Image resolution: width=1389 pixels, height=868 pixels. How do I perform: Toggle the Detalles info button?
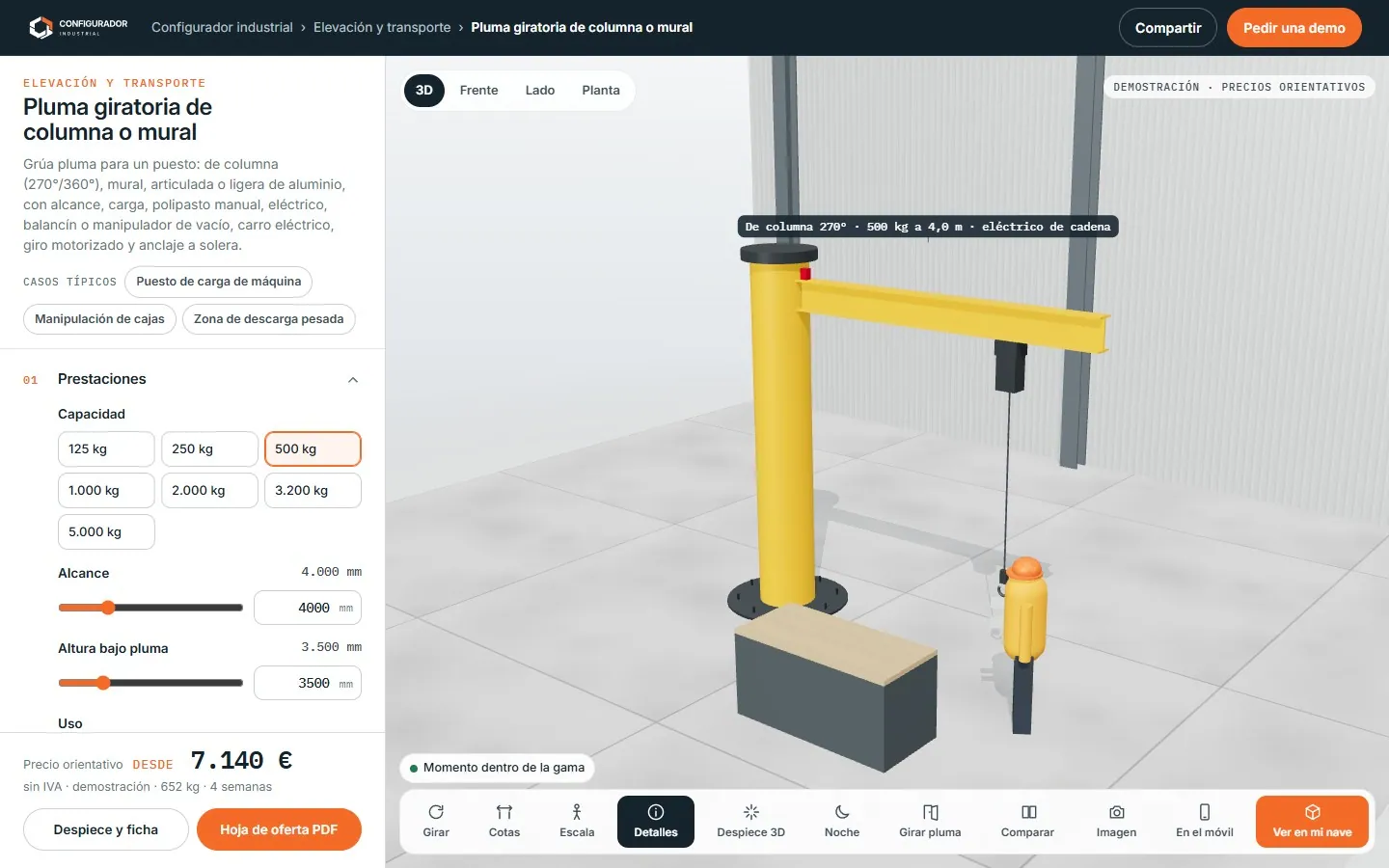pyautogui.click(x=656, y=822)
